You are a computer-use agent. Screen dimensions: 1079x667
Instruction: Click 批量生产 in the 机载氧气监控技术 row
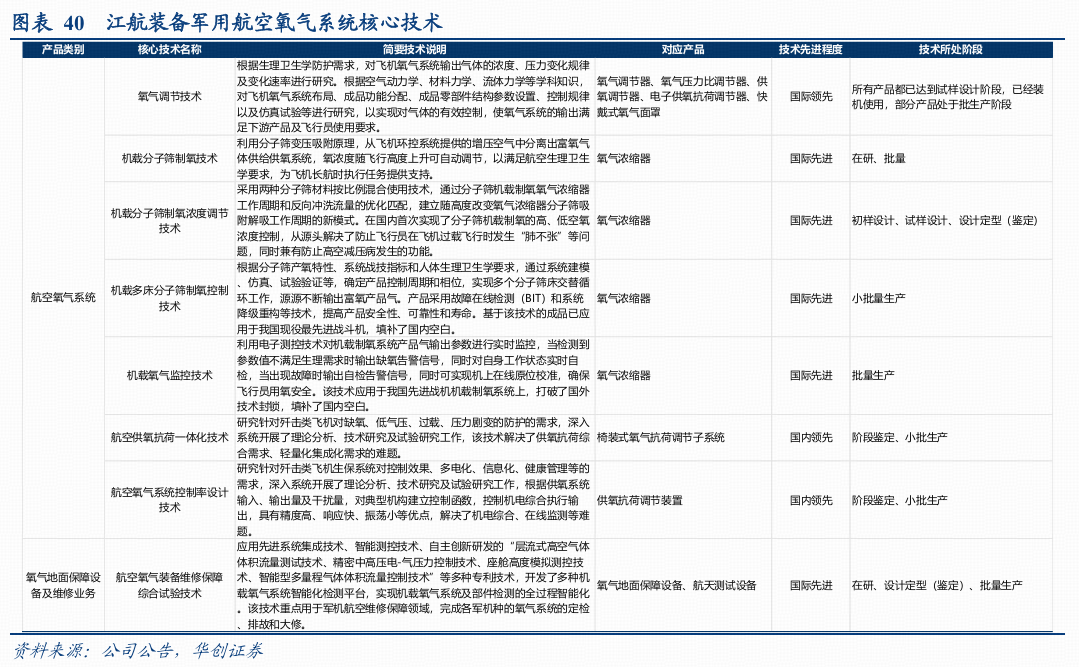873,375
